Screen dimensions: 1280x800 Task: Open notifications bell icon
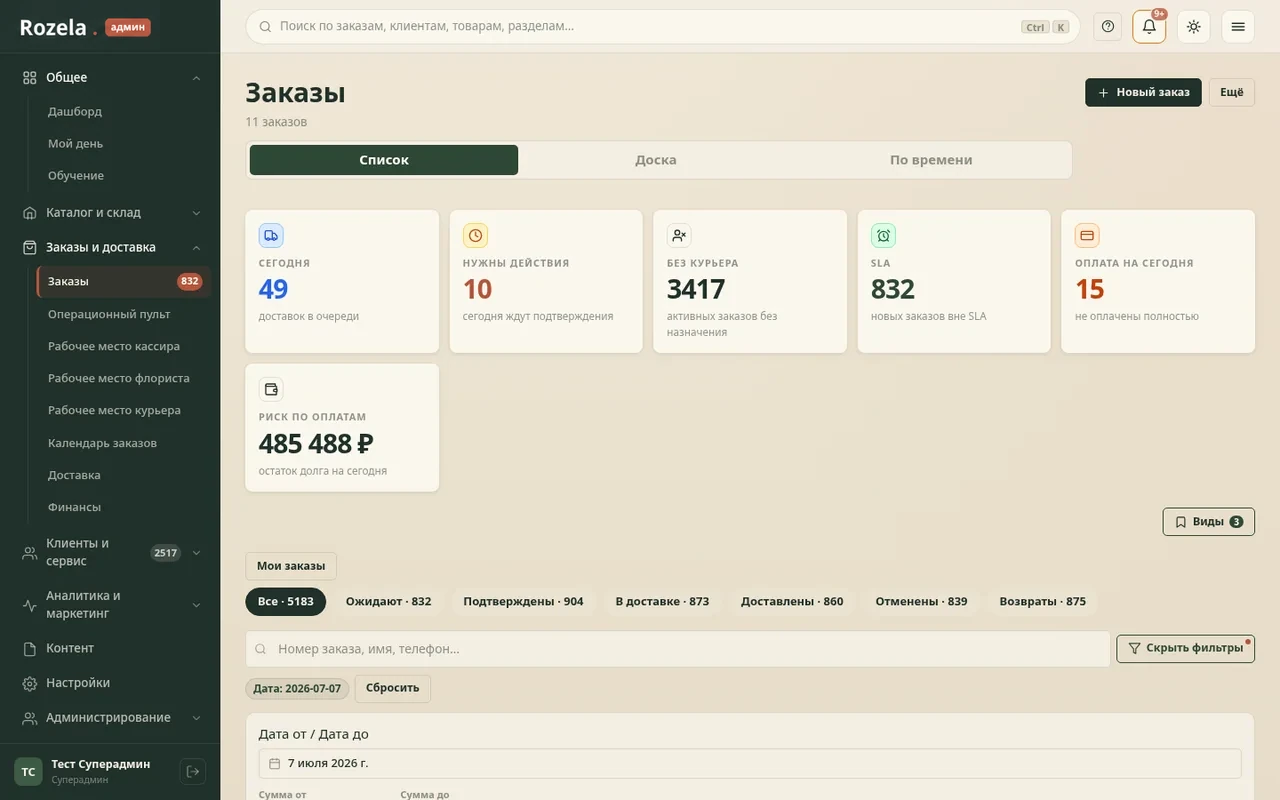(x=1149, y=27)
